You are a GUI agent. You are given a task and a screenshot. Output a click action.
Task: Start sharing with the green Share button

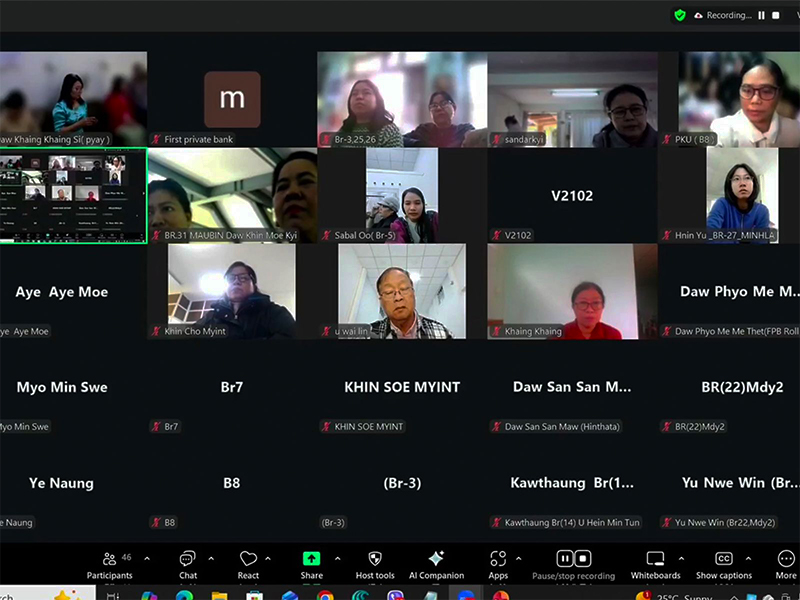pyautogui.click(x=311, y=559)
